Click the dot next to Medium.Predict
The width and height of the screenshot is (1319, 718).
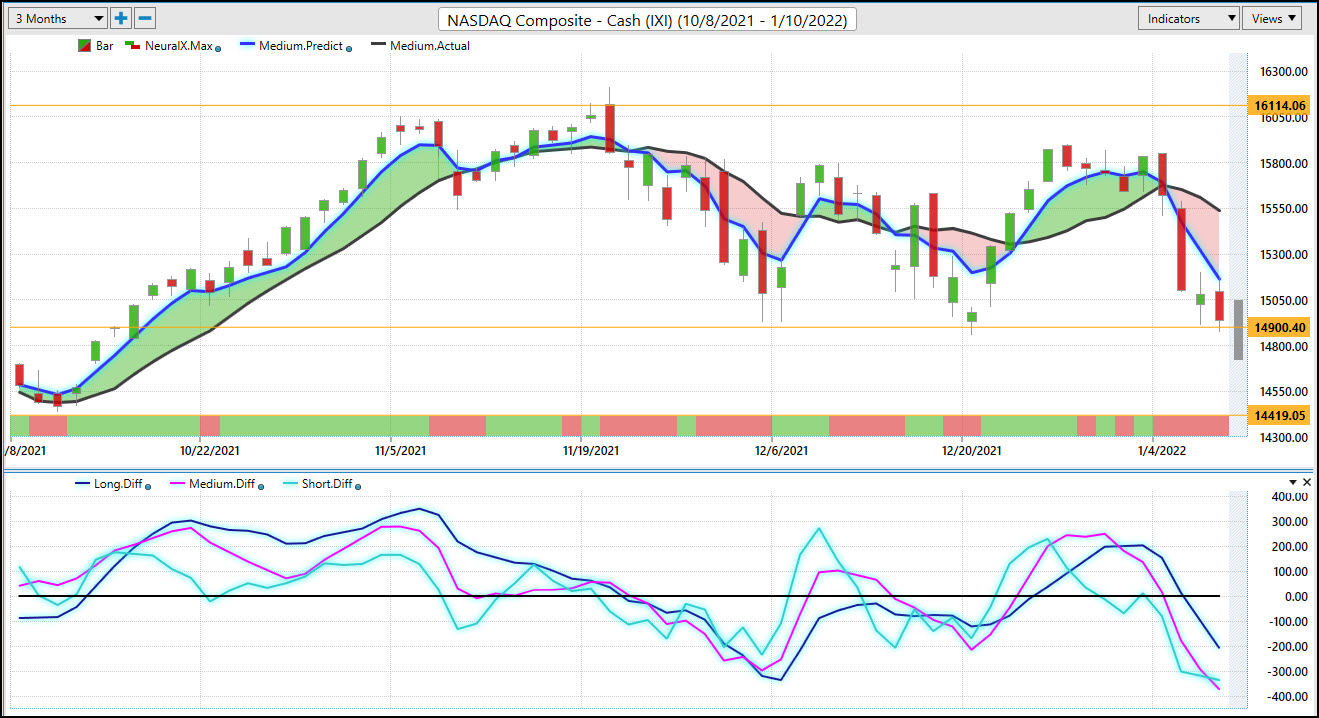[349, 48]
